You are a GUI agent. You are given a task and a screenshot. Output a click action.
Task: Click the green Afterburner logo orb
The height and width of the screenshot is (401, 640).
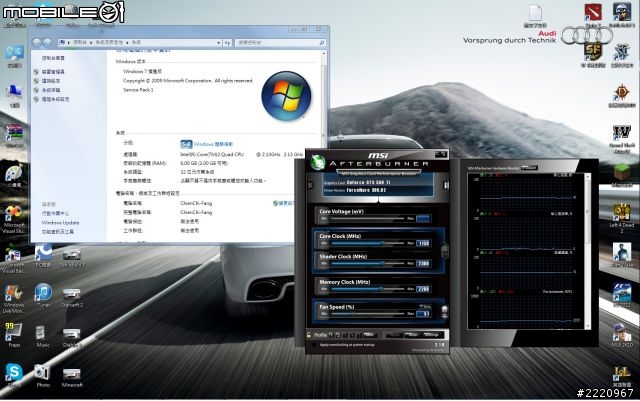(318, 163)
